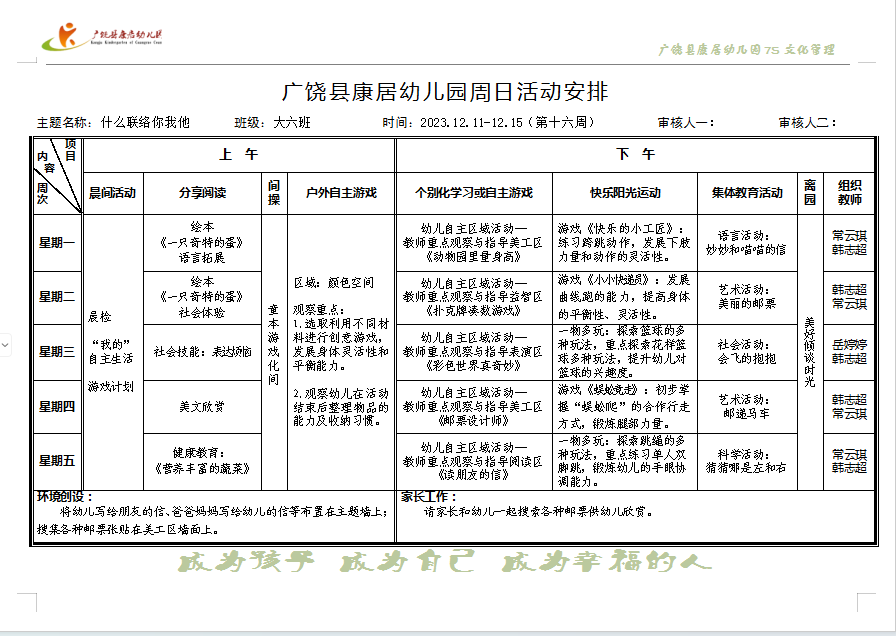The height and width of the screenshot is (636, 896).
Task: Click the 快乐阳光运动 column header
Action: [x=625, y=193]
